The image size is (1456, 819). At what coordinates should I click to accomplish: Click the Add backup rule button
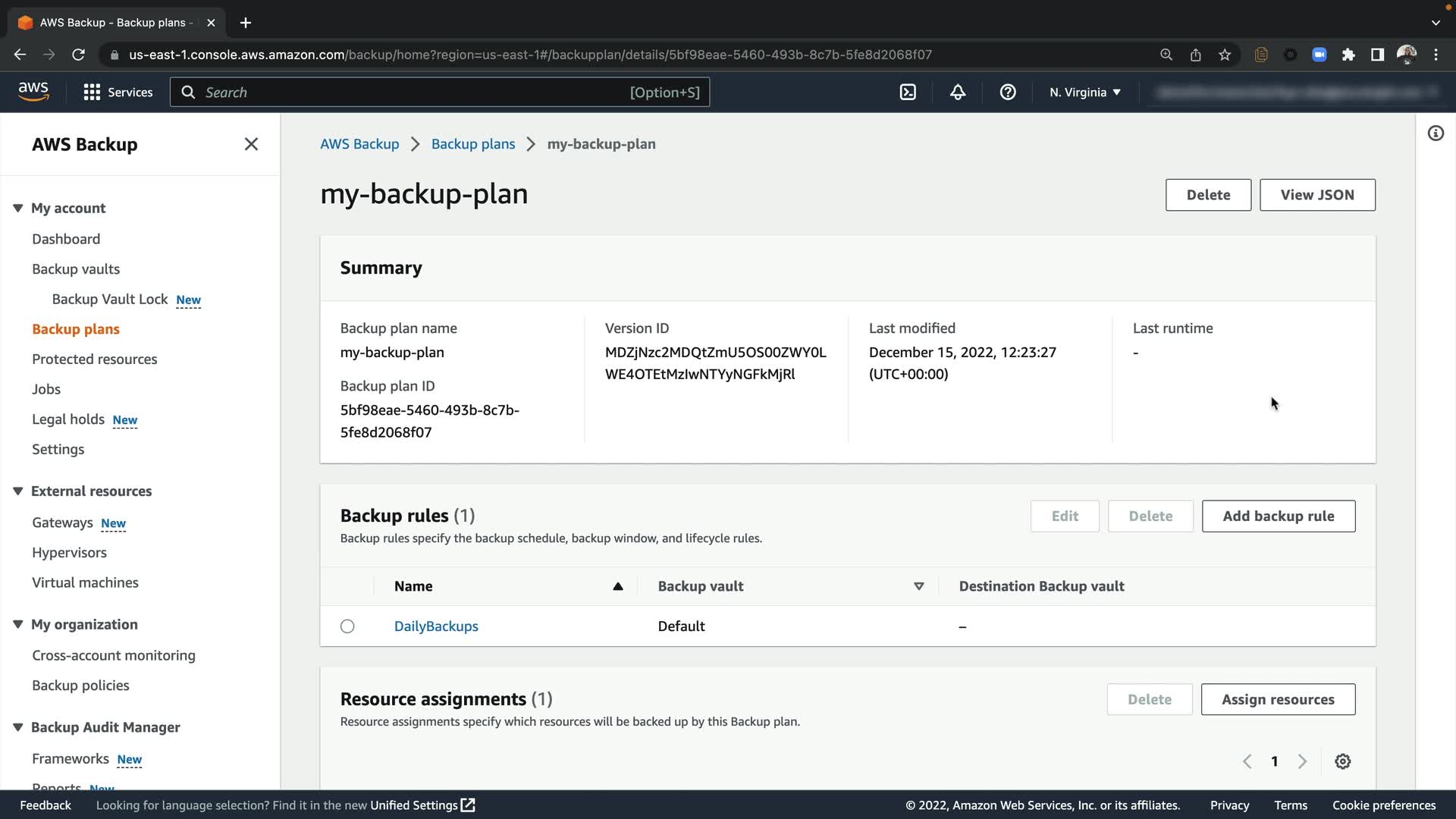coord(1278,516)
